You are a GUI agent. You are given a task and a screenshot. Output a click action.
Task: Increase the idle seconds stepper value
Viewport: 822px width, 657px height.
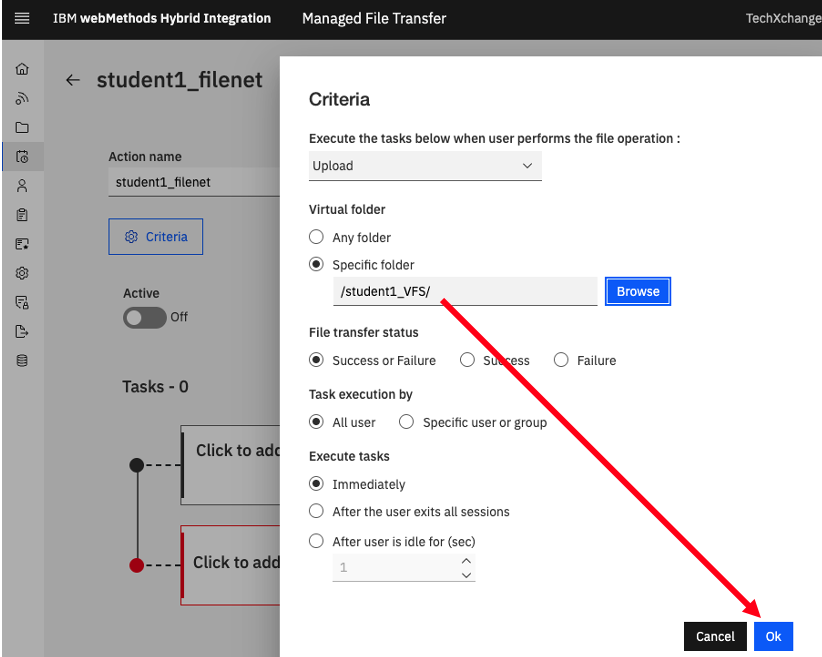[466, 561]
